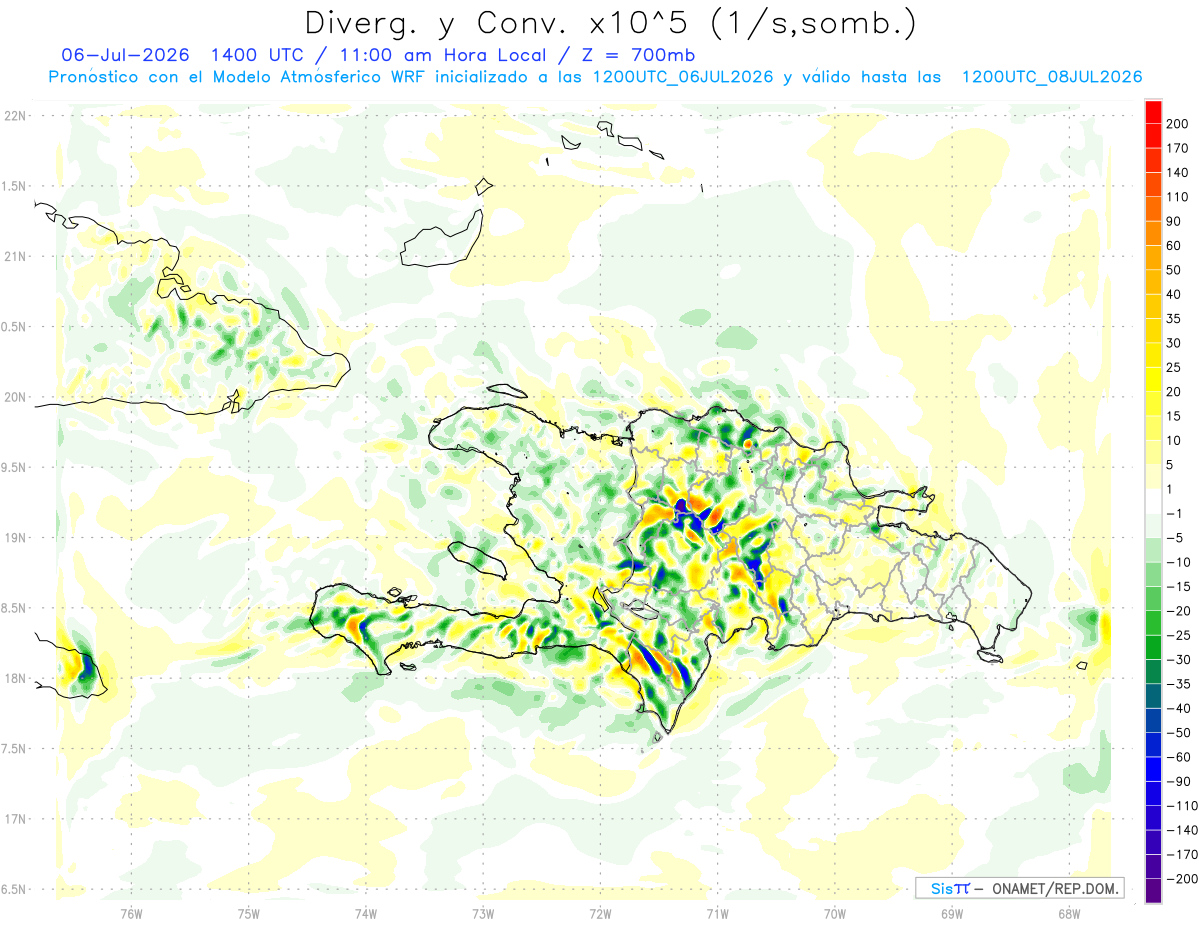
Task: Click the colorbar value '-40'
Action: [x=1178, y=708]
